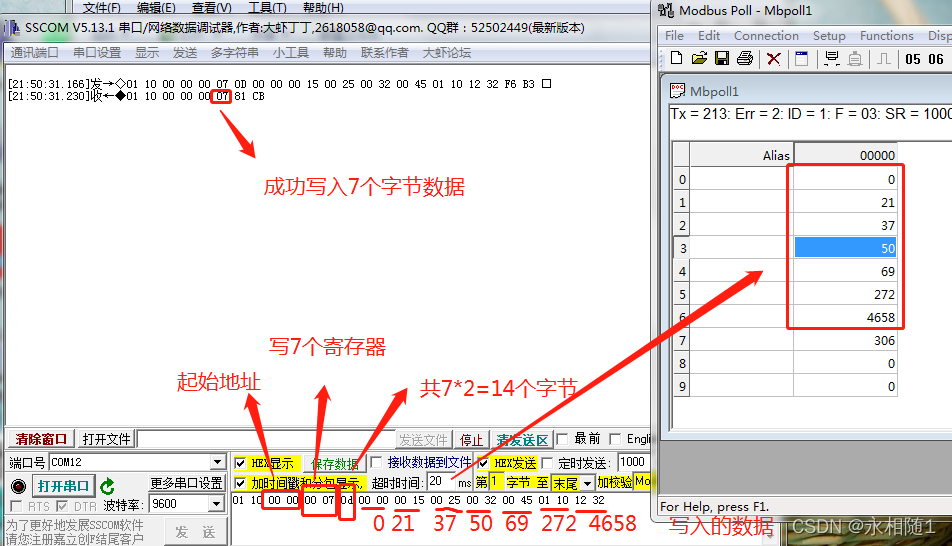Open the window definition icon in Modbus Poll

pos(801,59)
